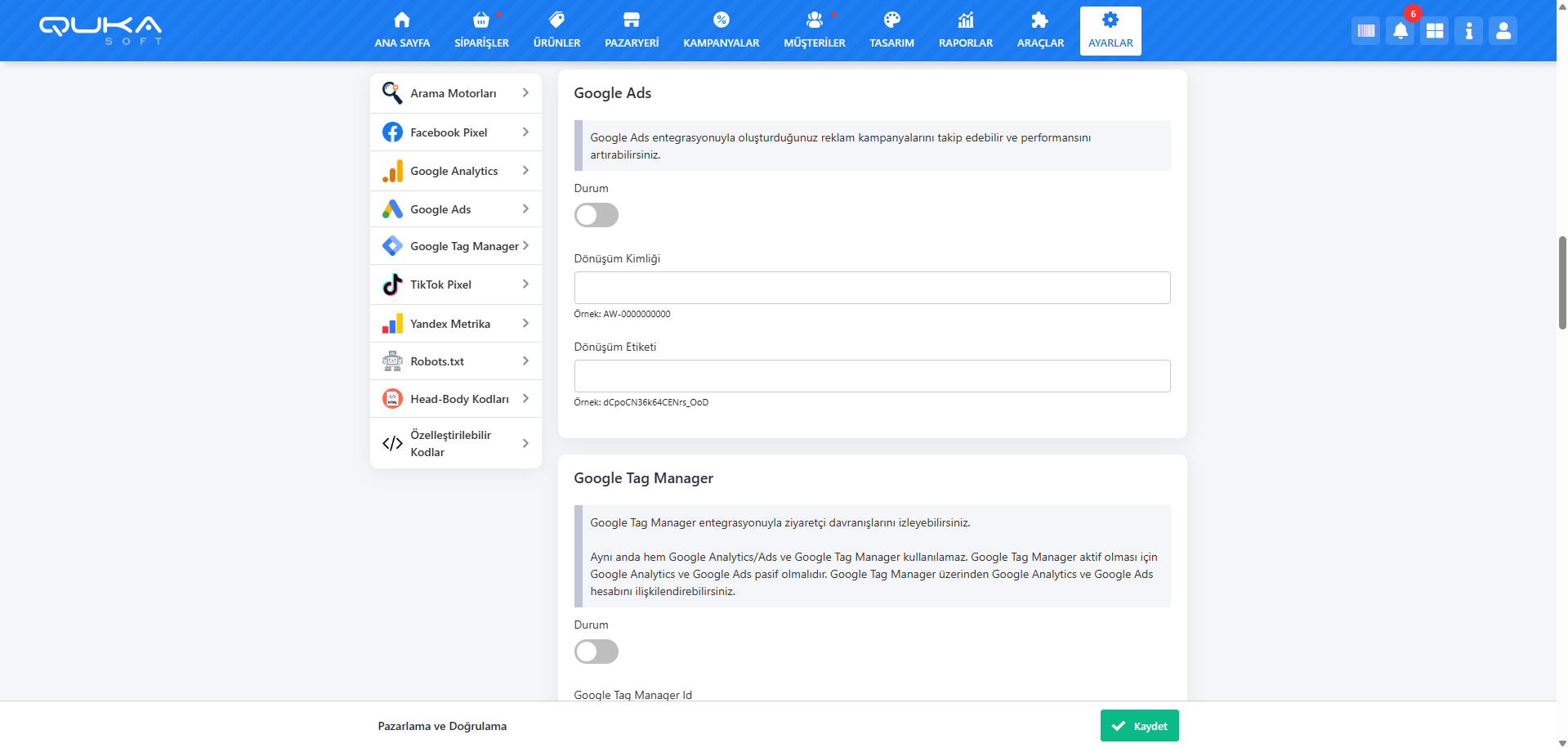Expand Arama Motorları chevron arrow
The image size is (1568, 748).
(525, 93)
